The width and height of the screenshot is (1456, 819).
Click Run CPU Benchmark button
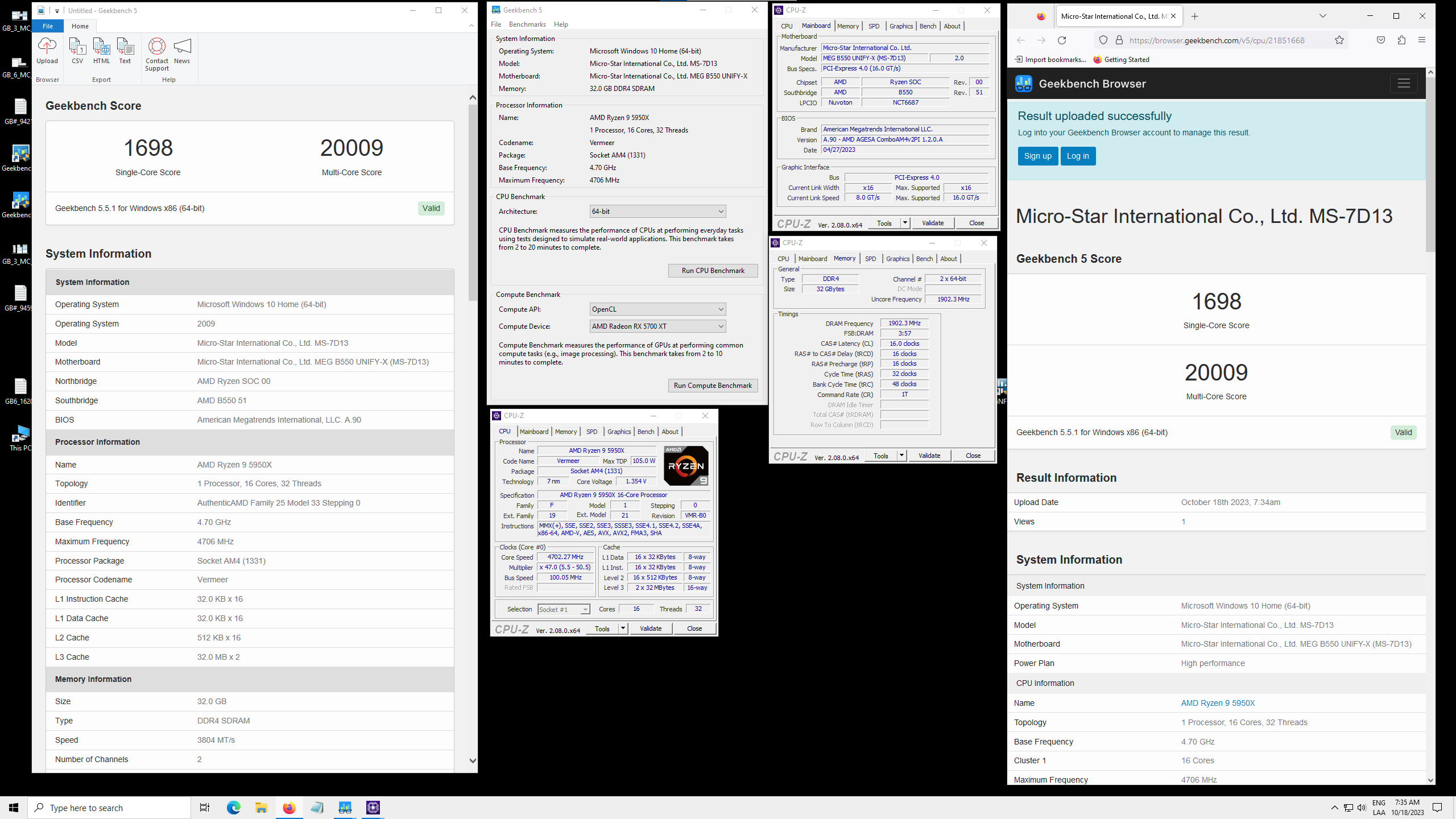713,271
